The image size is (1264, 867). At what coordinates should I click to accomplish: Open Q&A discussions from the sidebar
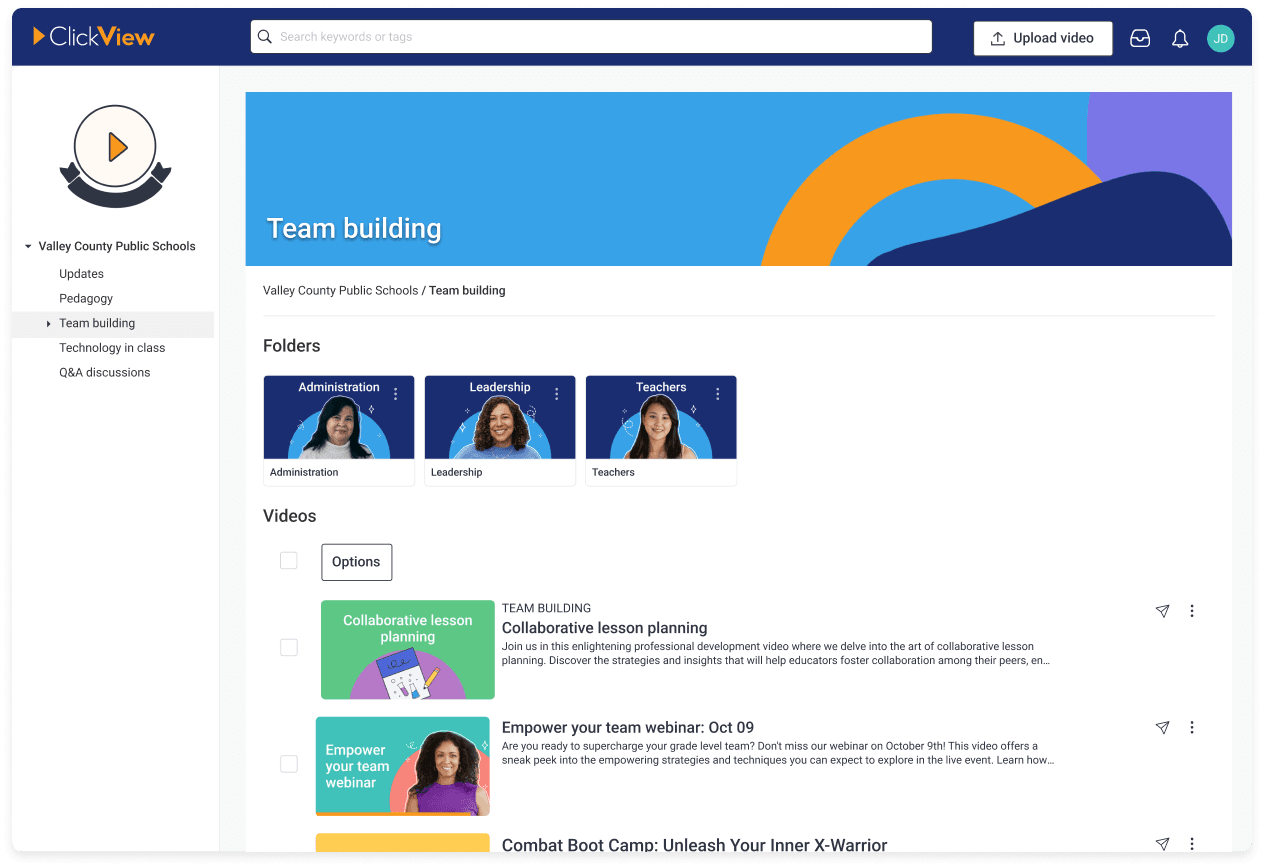[104, 372]
